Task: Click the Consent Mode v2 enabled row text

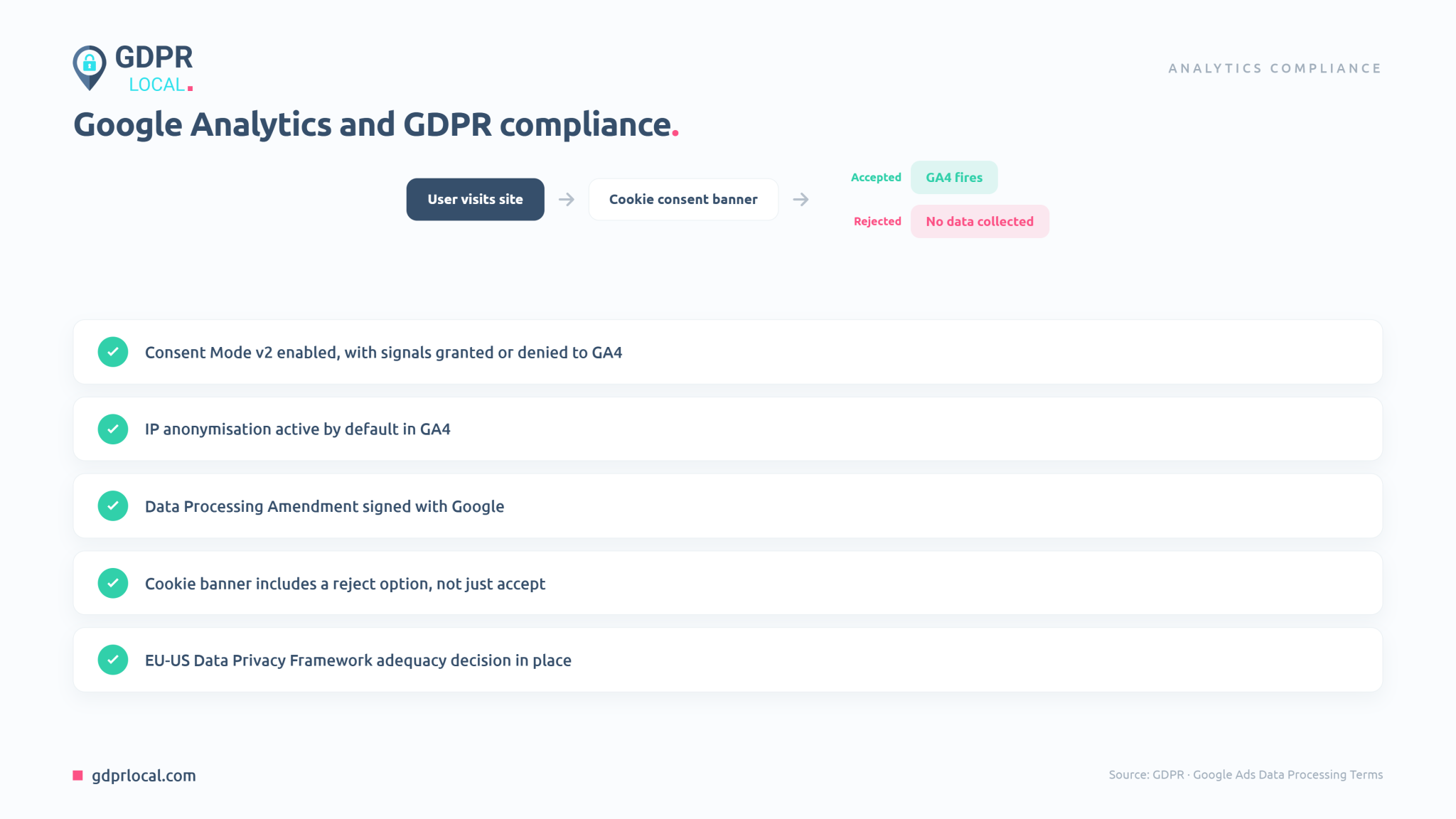Action: pyautogui.click(x=383, y=353)
